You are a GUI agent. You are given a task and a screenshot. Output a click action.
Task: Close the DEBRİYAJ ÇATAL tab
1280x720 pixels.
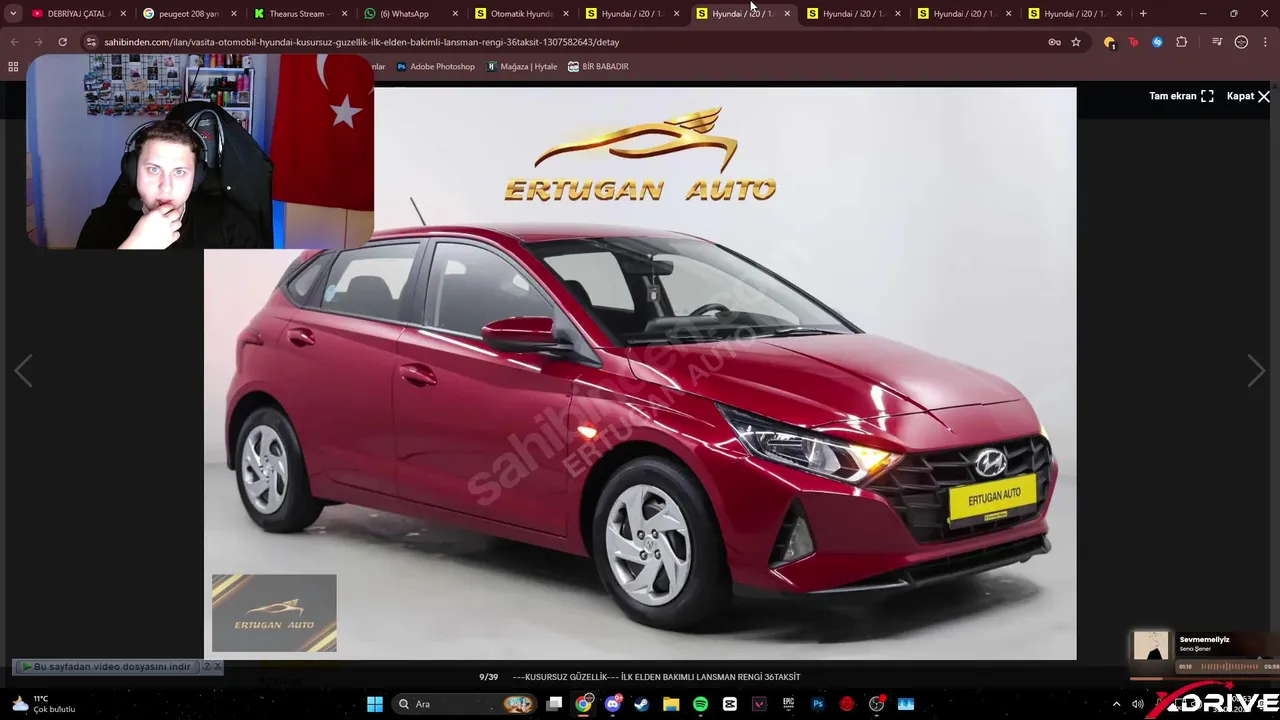tap(123, 13)
